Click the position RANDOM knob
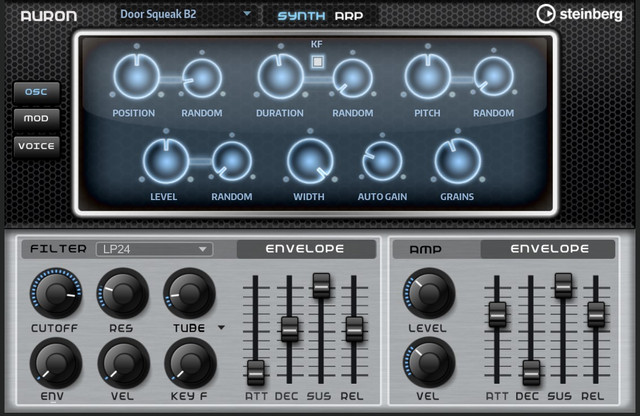 202,78
